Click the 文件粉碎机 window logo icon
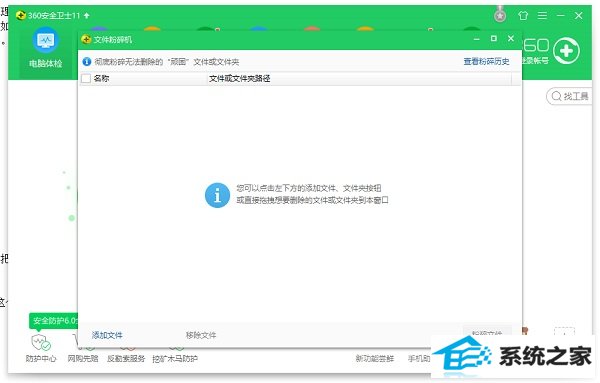600x383 pixels. [x=86, y=39]
